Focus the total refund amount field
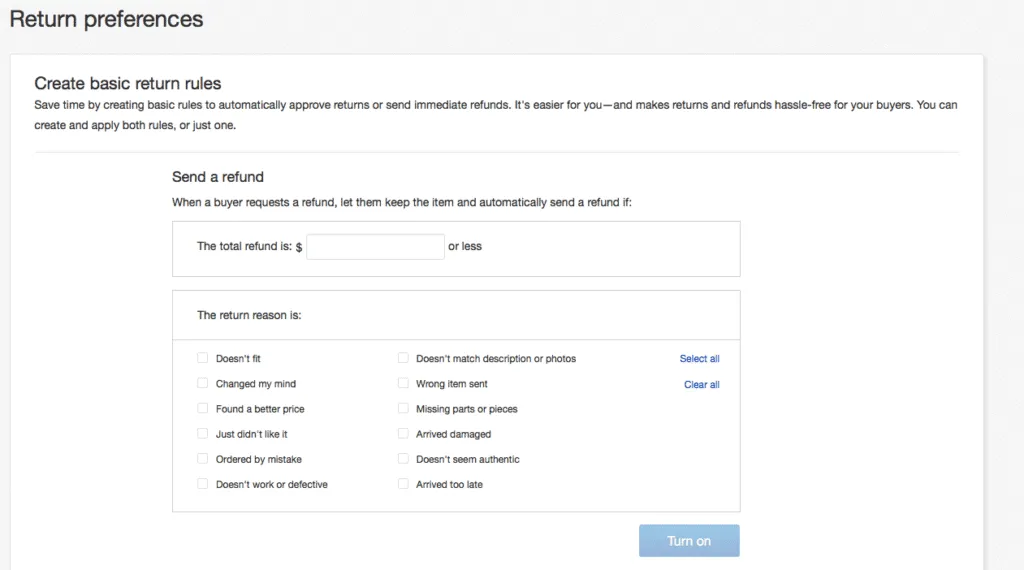The width and height of the screenshot is (1024, 570). tap(375, 246)
